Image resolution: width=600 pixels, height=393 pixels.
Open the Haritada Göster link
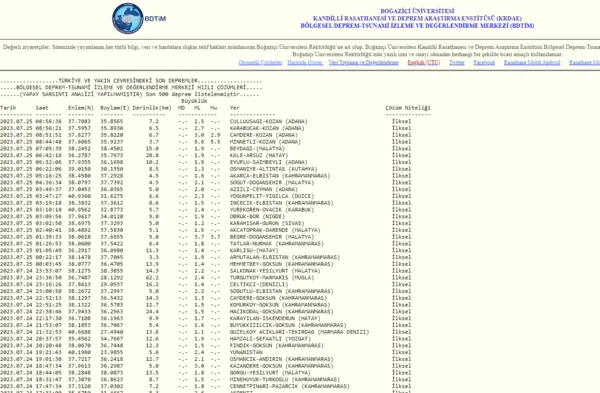point(305,62)
